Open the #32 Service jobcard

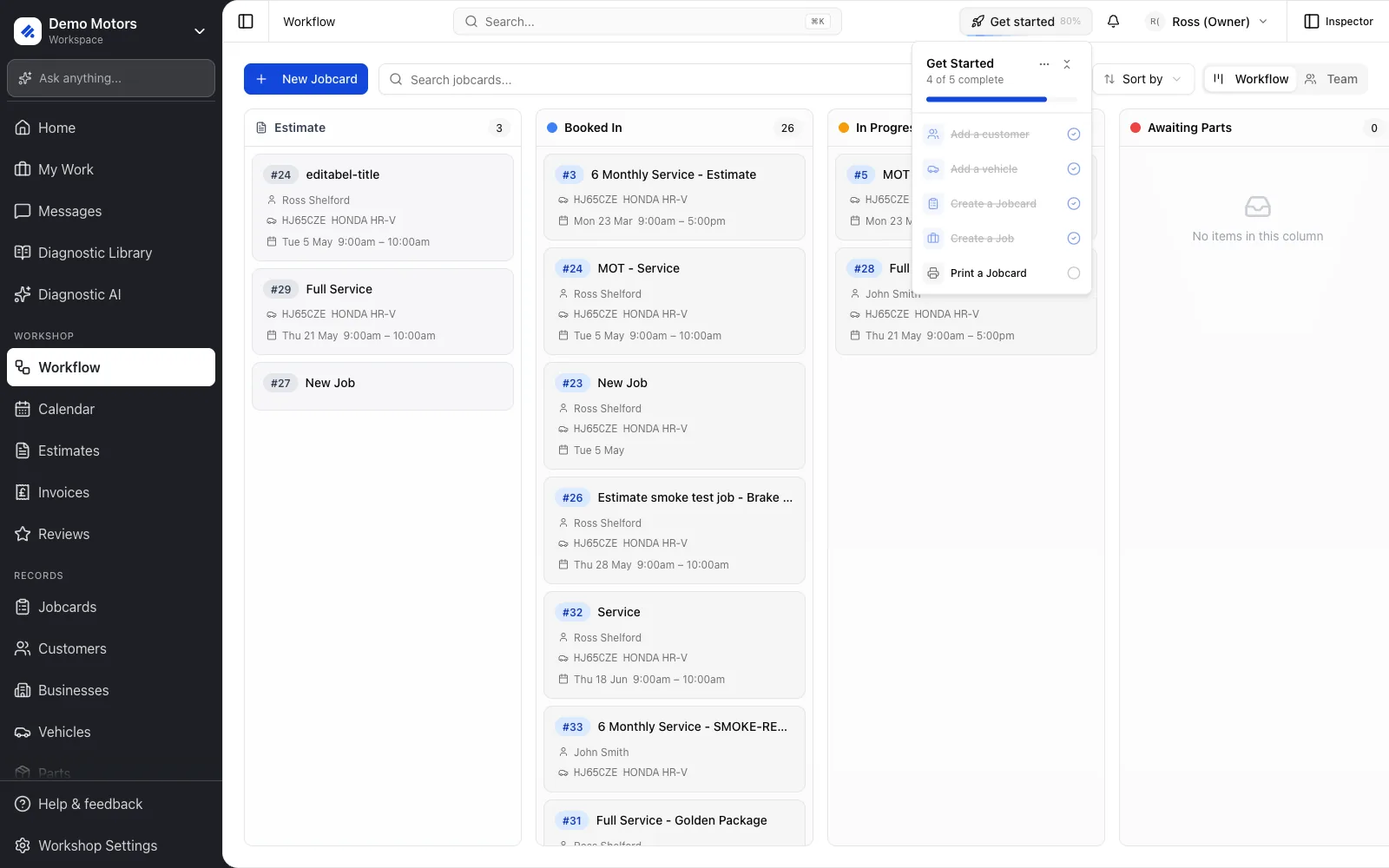675,645
